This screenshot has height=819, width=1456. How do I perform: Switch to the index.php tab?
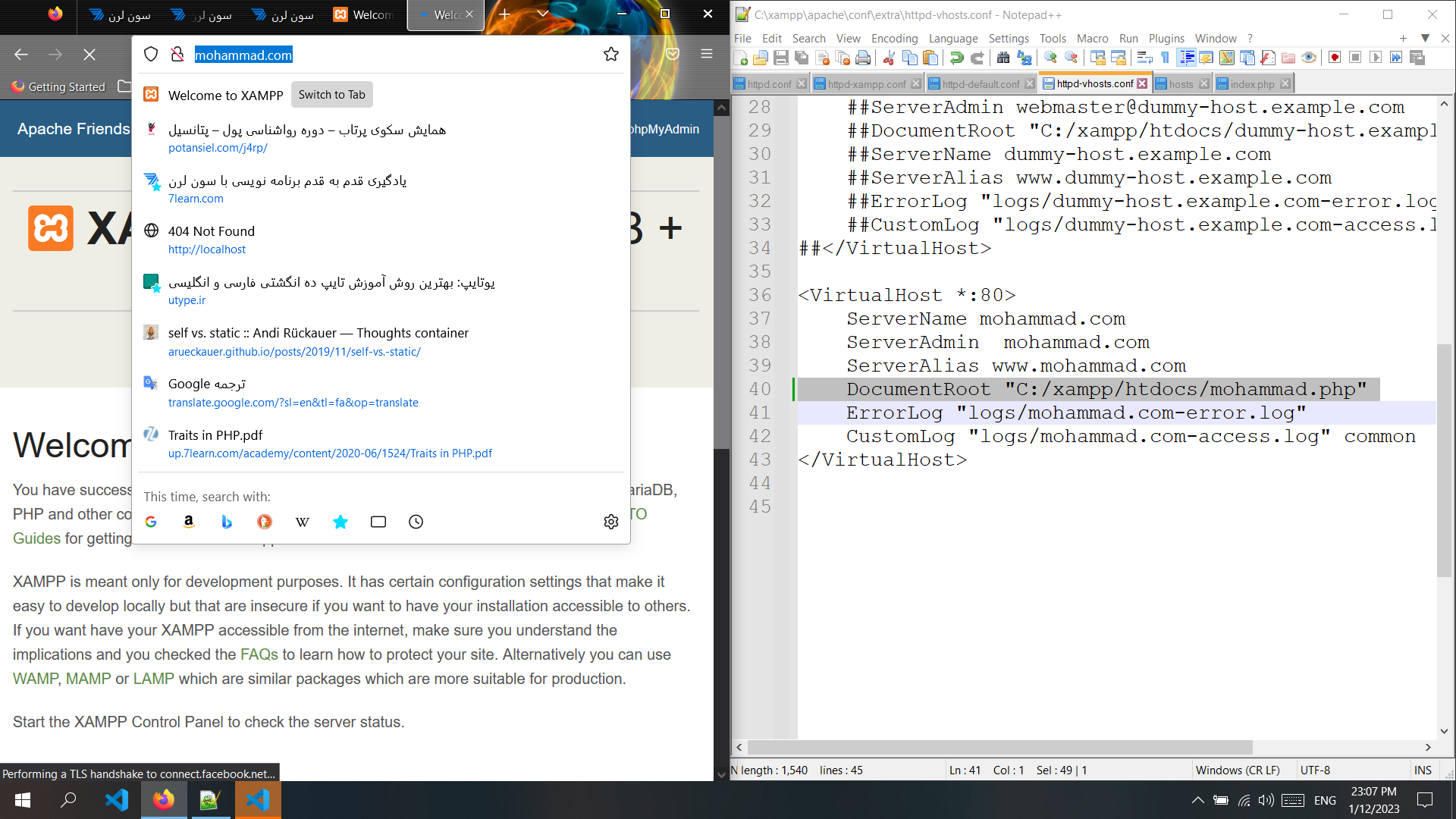[x=1252, y=83]
